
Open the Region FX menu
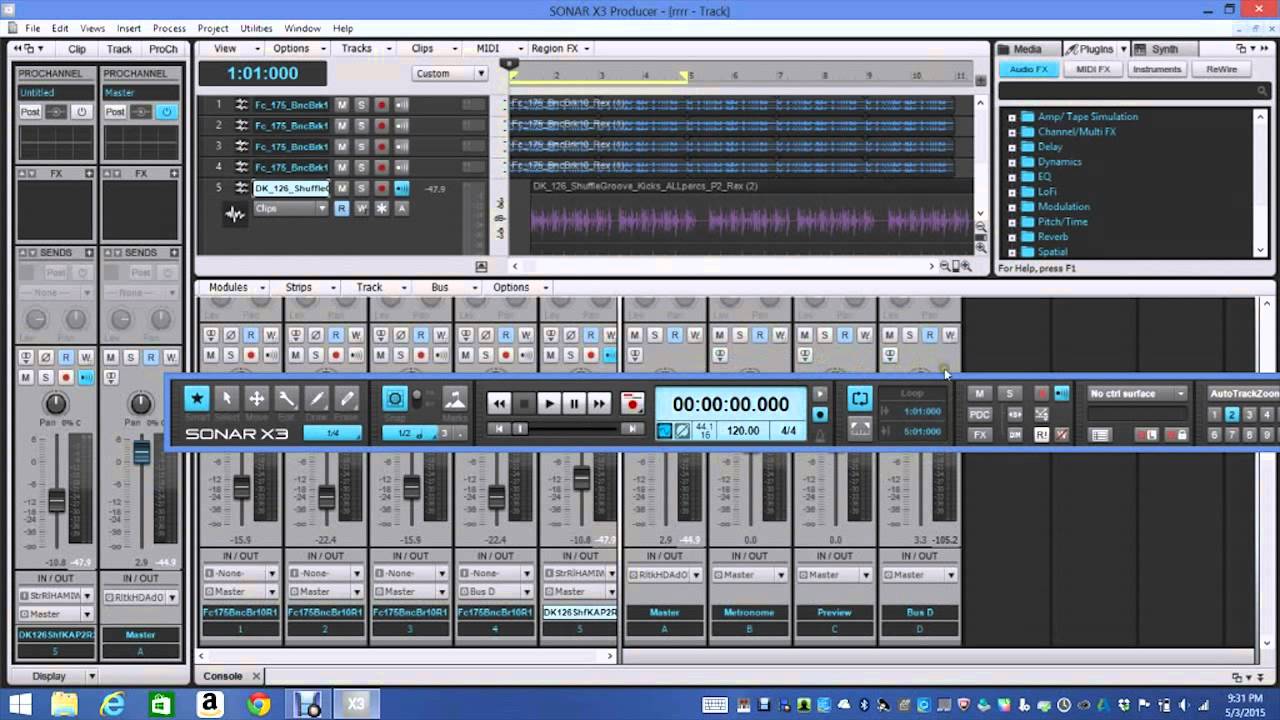[x=559, y=48]
